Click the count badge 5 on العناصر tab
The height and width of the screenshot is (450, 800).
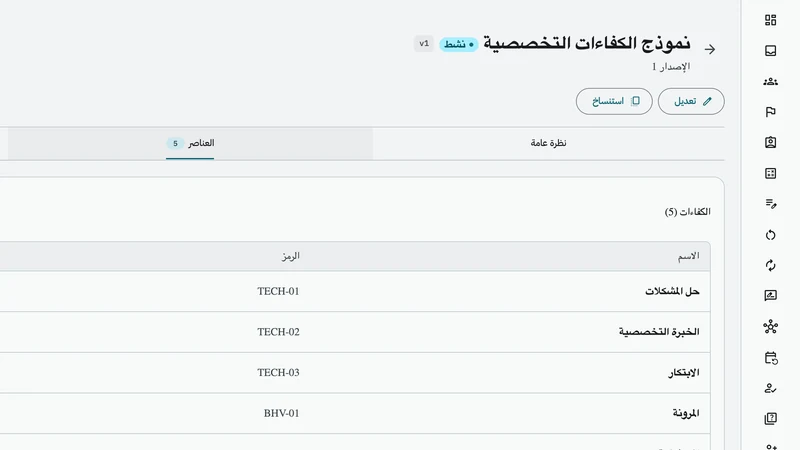click(x=175, y=143)
